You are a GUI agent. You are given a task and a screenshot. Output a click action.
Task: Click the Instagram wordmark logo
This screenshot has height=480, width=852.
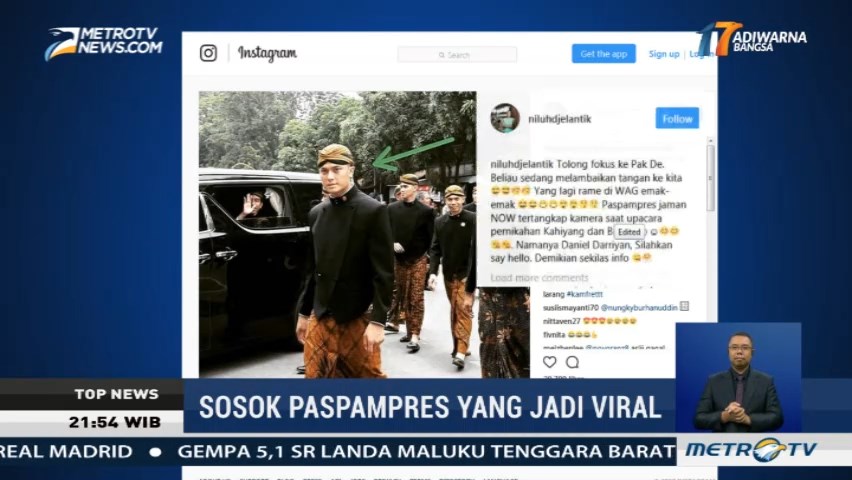click(267, 53)
